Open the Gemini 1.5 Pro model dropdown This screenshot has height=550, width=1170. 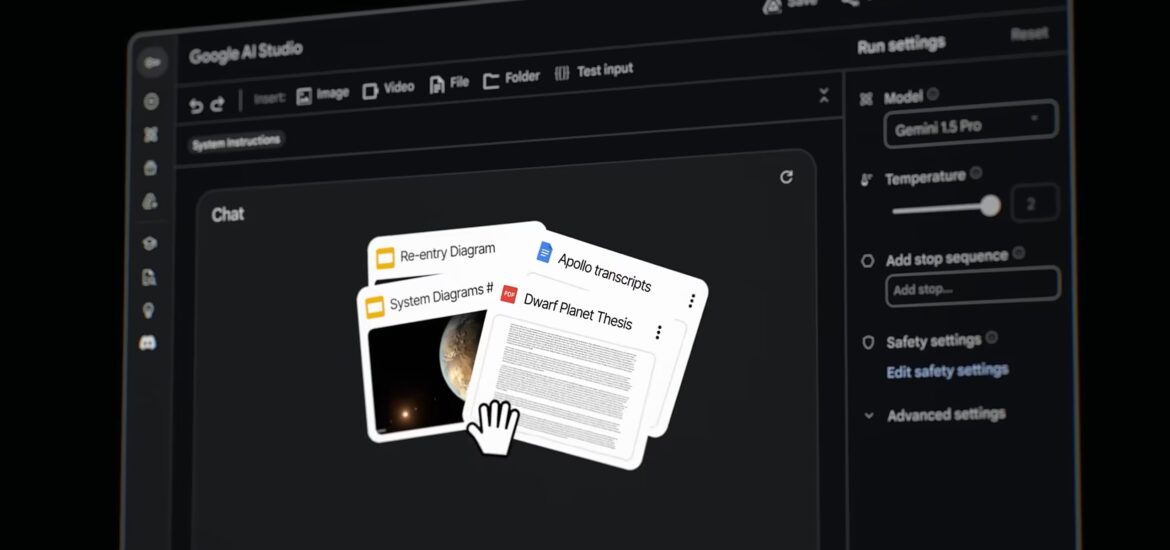coord(969,125)
